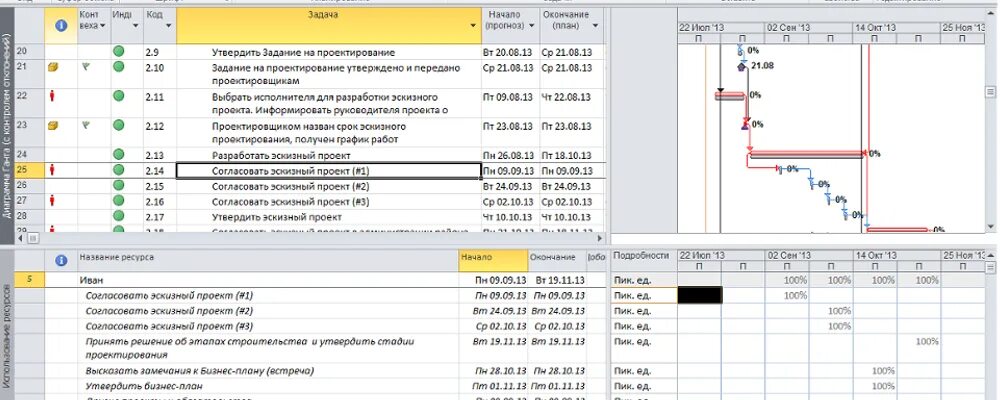Click the active cell 'Согласовать эскизный проект (#1)' in the Gantt table
The height and width of the screenshot is (400, 1000).
(x=328, y=171)
